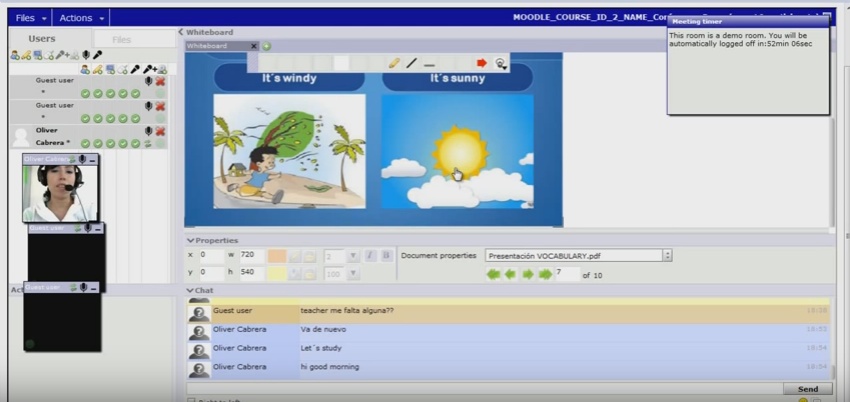Collapse the Chat panel
This screenshot has height=402, width=850.
(190, 291)
